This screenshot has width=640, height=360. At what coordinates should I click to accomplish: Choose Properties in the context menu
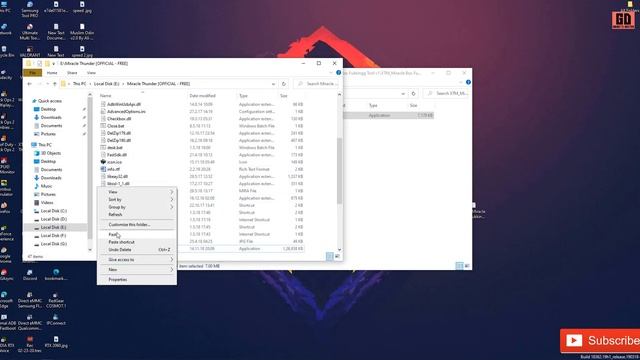pyautogui.click(x=137, y=280)
